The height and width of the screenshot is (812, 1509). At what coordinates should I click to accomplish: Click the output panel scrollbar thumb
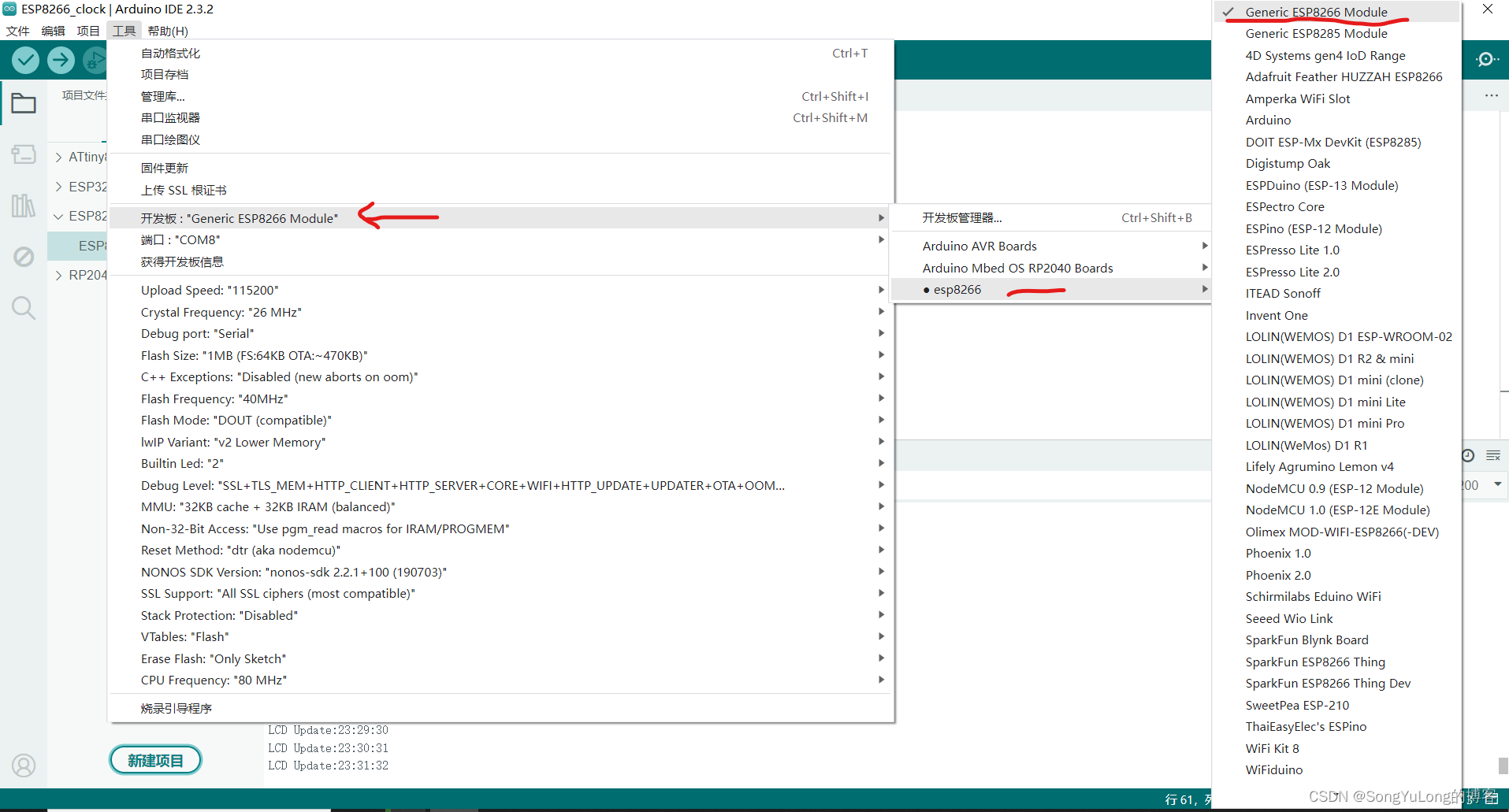pos(1503,766)
